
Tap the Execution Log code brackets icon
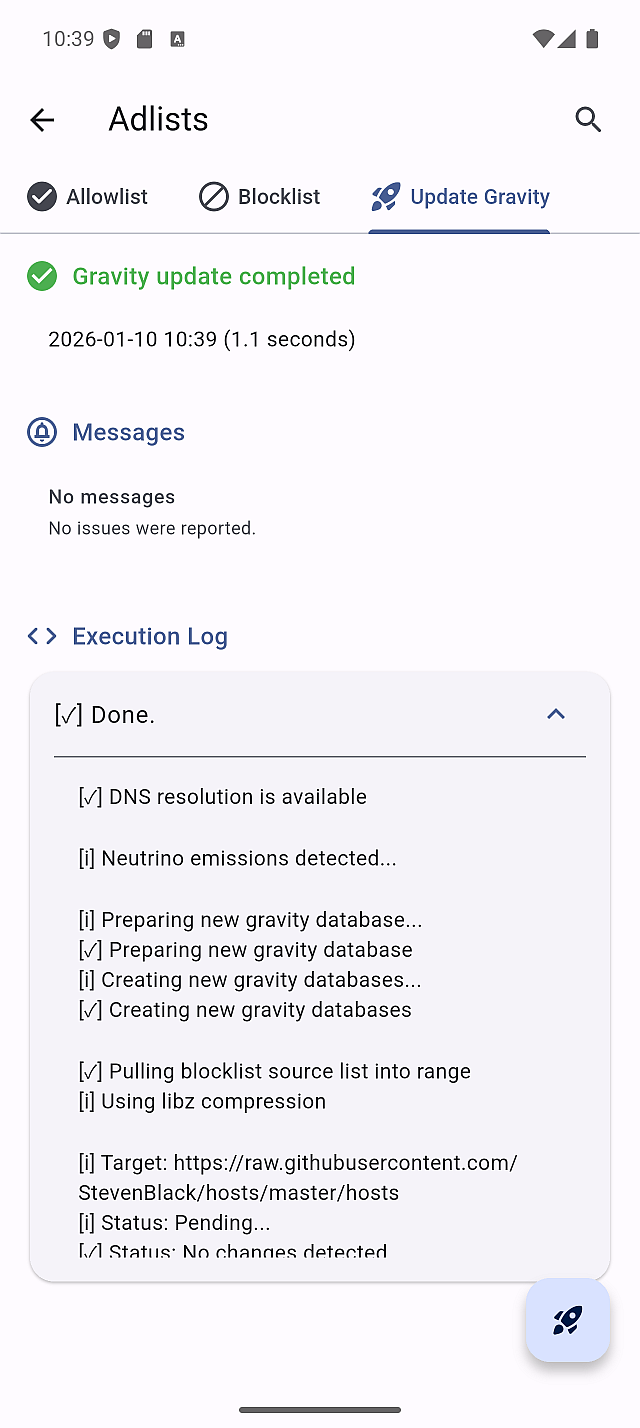pyautogui.click(x=42, y=636)
